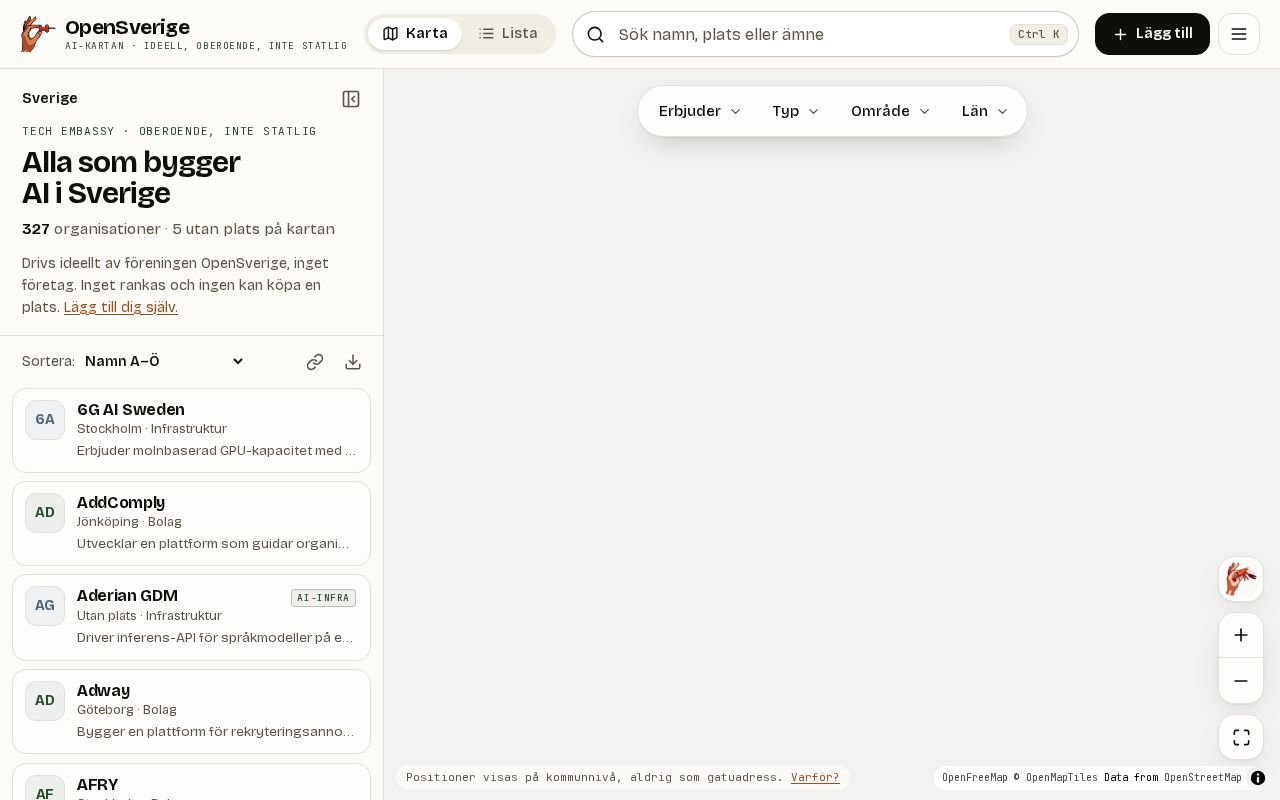Image resolution: width=1280 pixels, height=800 pixels.
Task: Open map attribution info icon
Action: click(1258, 778)
